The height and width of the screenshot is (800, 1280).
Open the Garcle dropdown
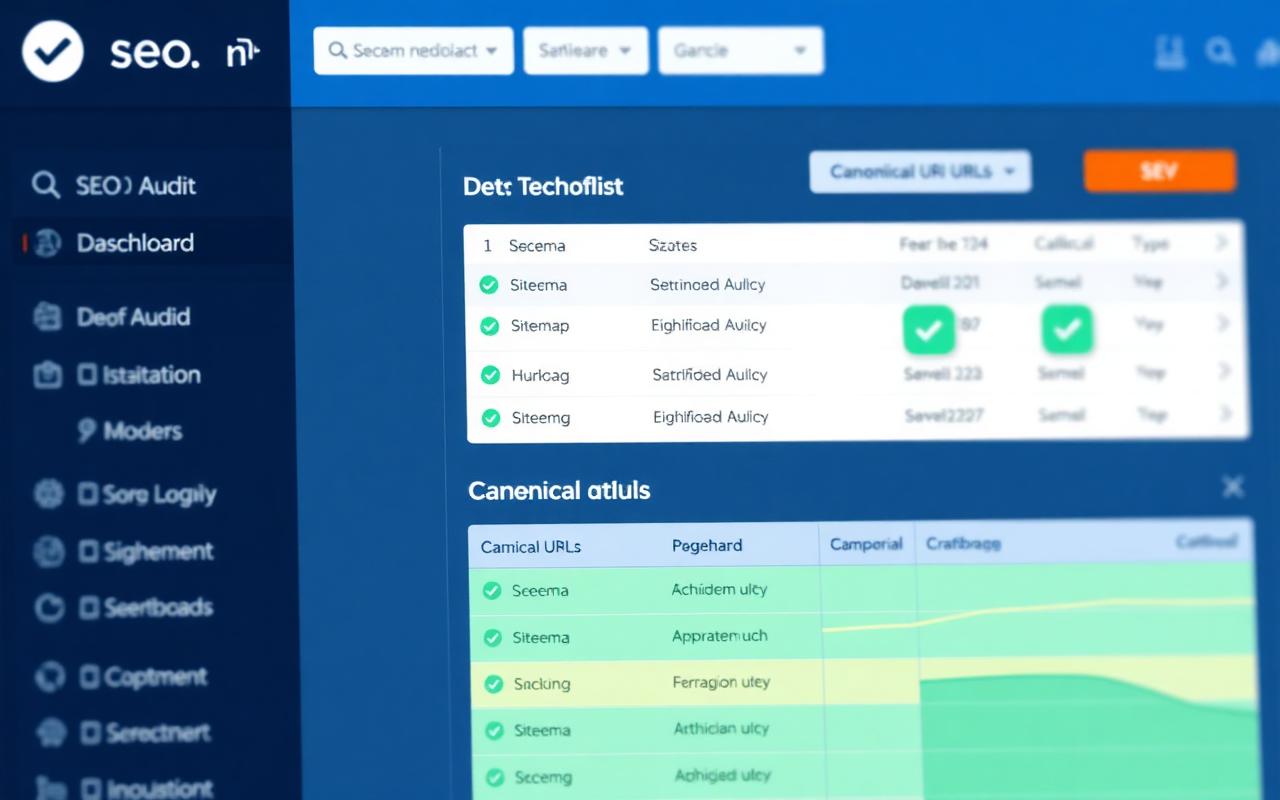click(741, 51)
